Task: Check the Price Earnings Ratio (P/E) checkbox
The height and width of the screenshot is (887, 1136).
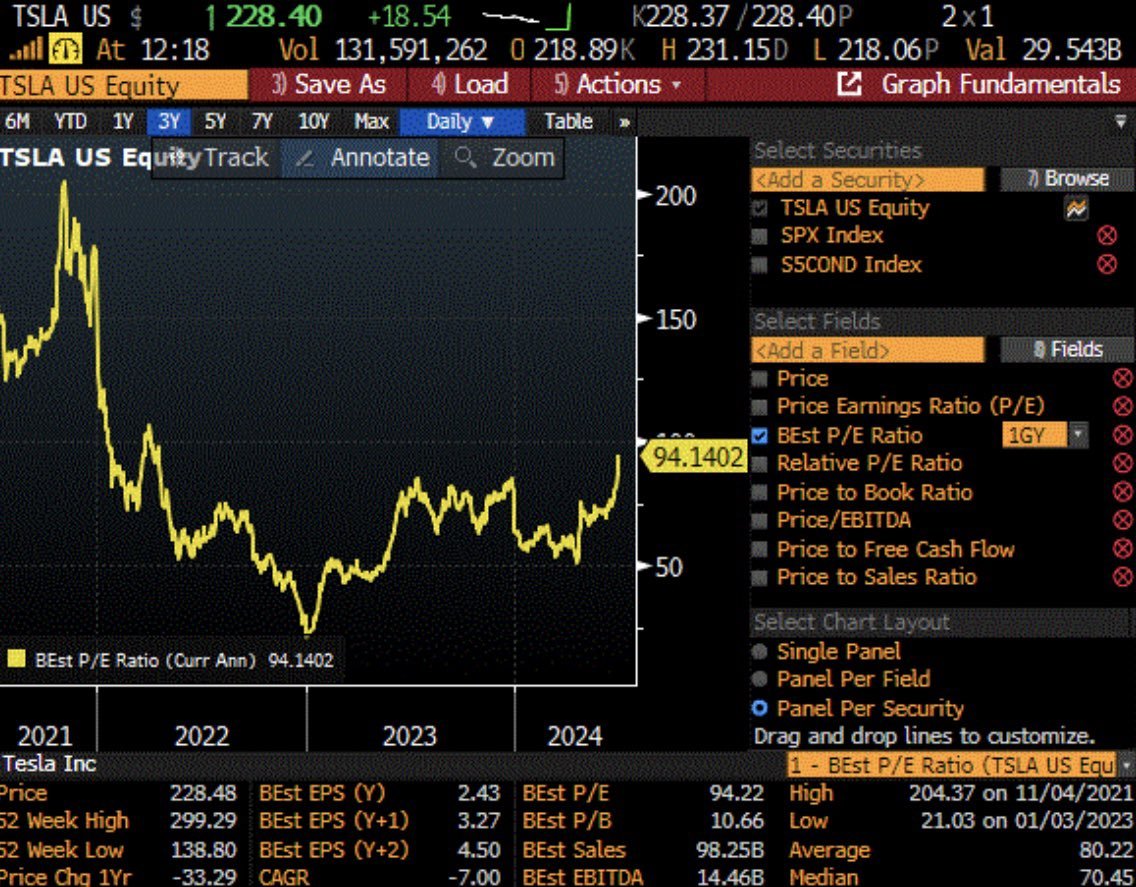Action: (759, 407)
